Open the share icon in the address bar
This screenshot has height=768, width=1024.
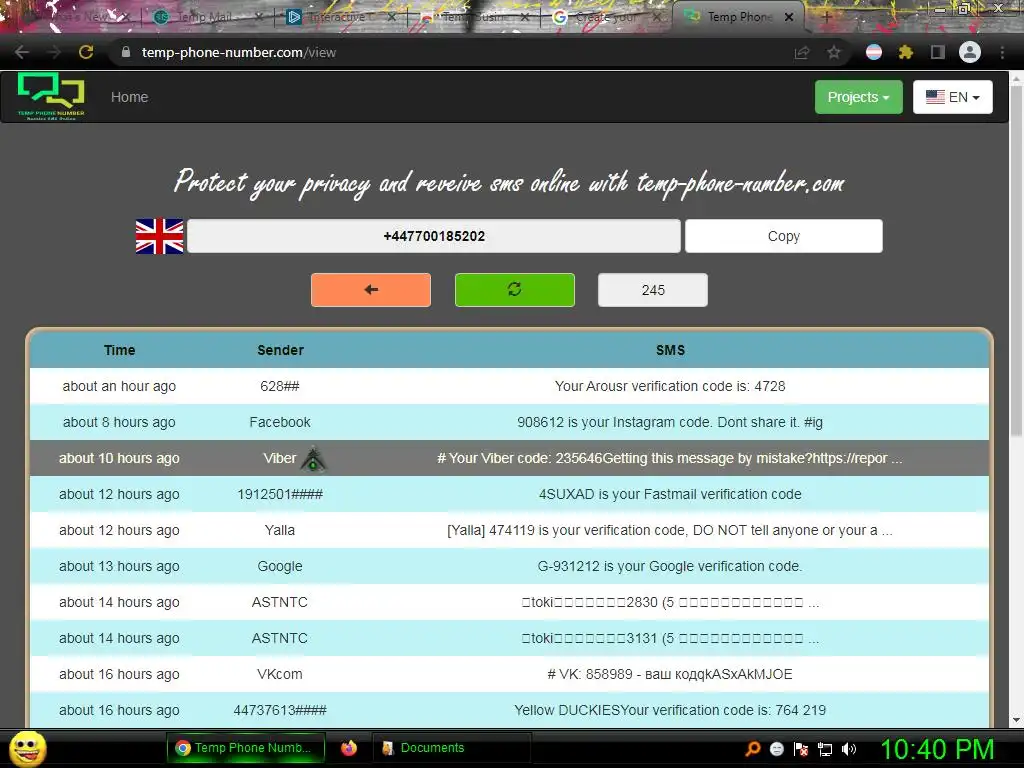tap(802, 52)
